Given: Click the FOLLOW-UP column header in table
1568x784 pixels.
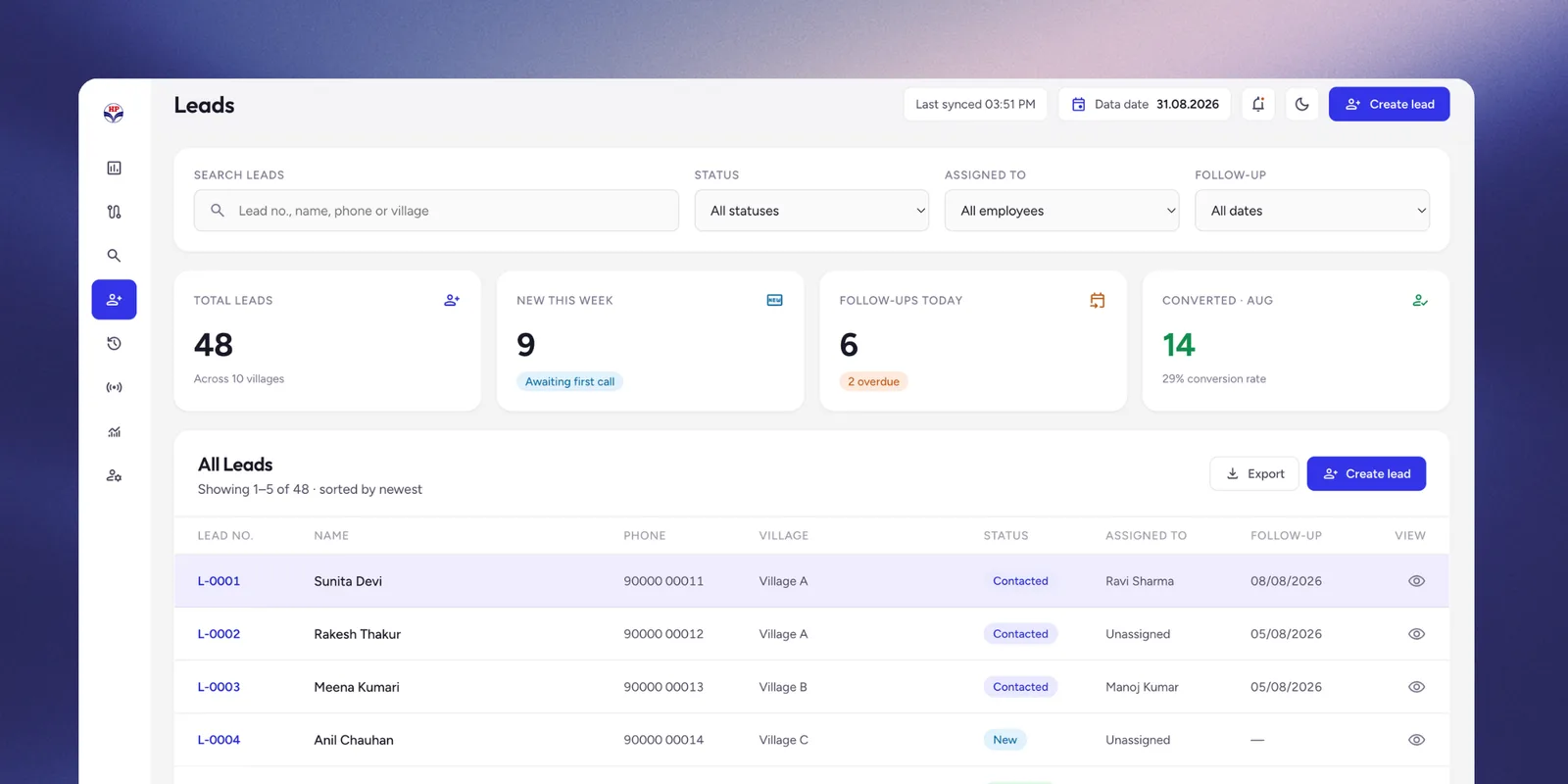Looking at the screenshot, I should (1286, 536).
